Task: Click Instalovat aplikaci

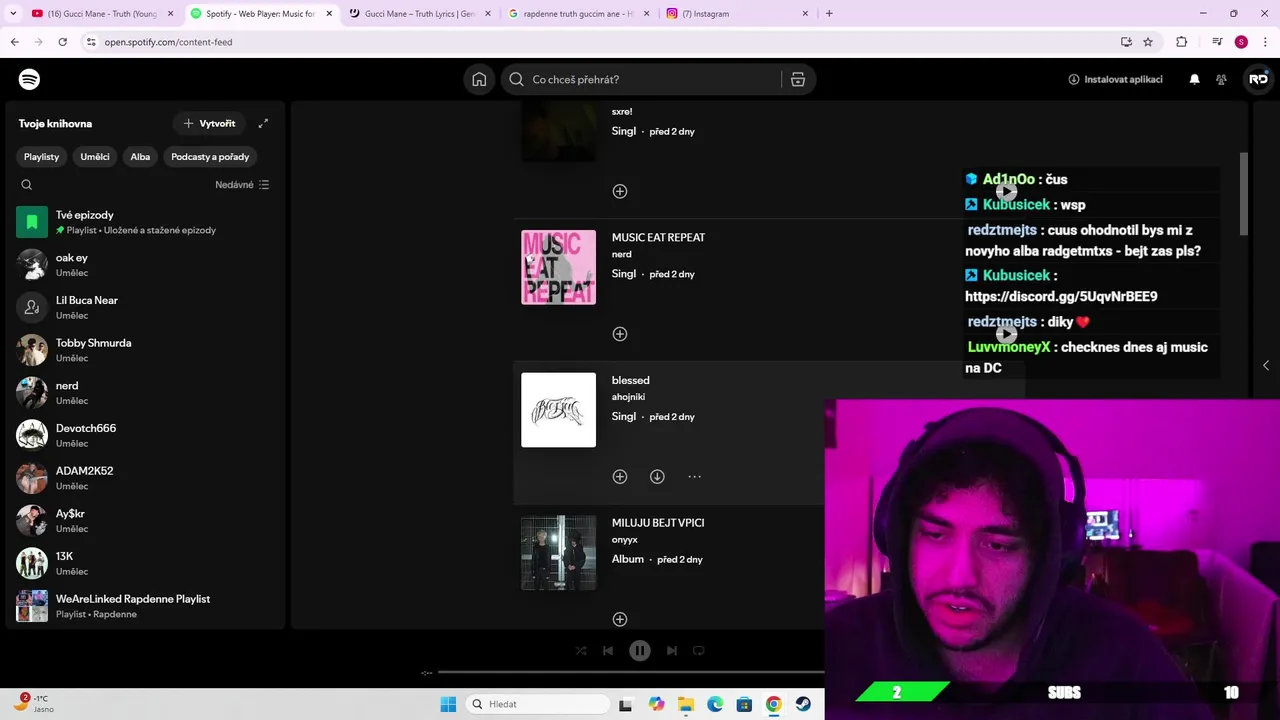Action: 1115,80
